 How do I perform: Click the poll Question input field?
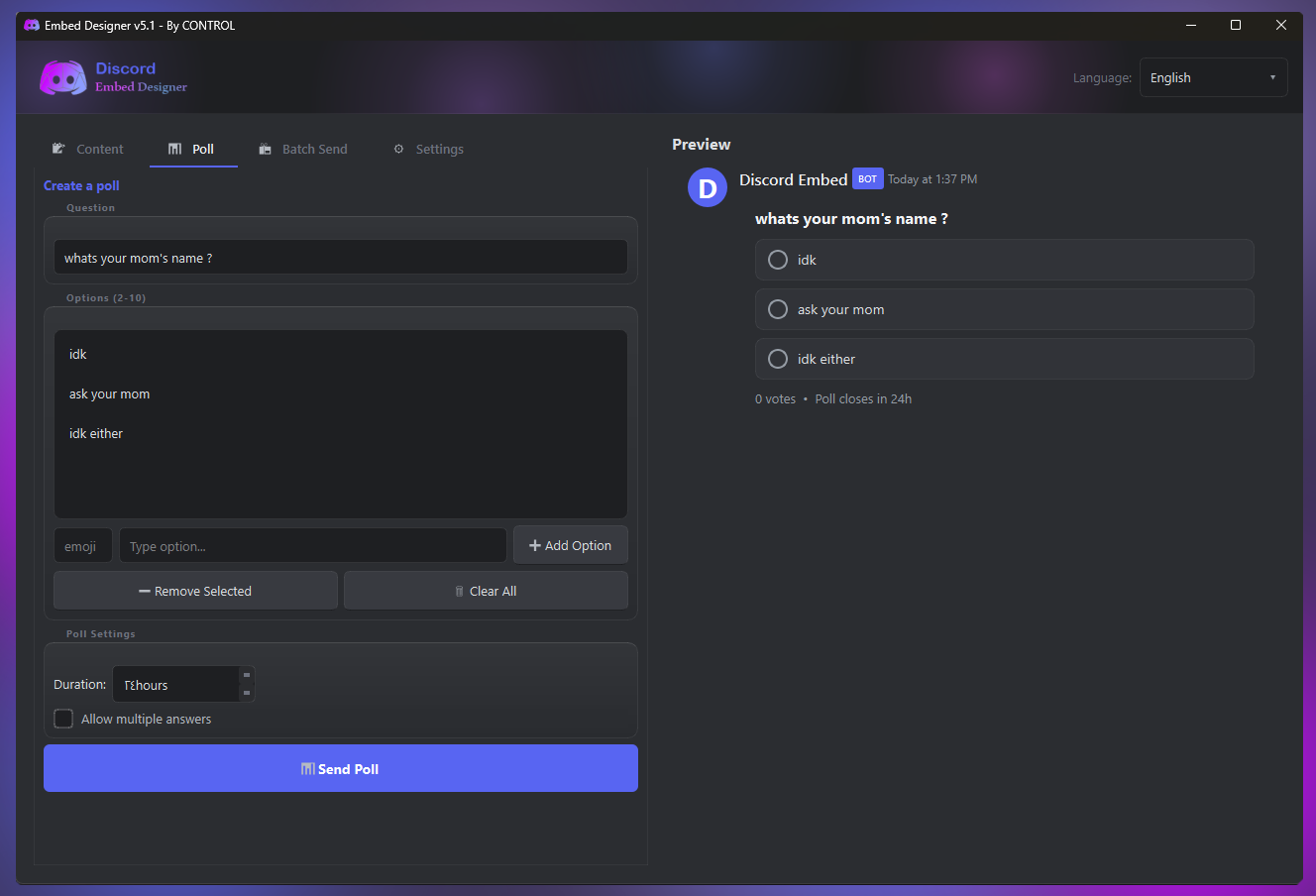coord(341,258)
